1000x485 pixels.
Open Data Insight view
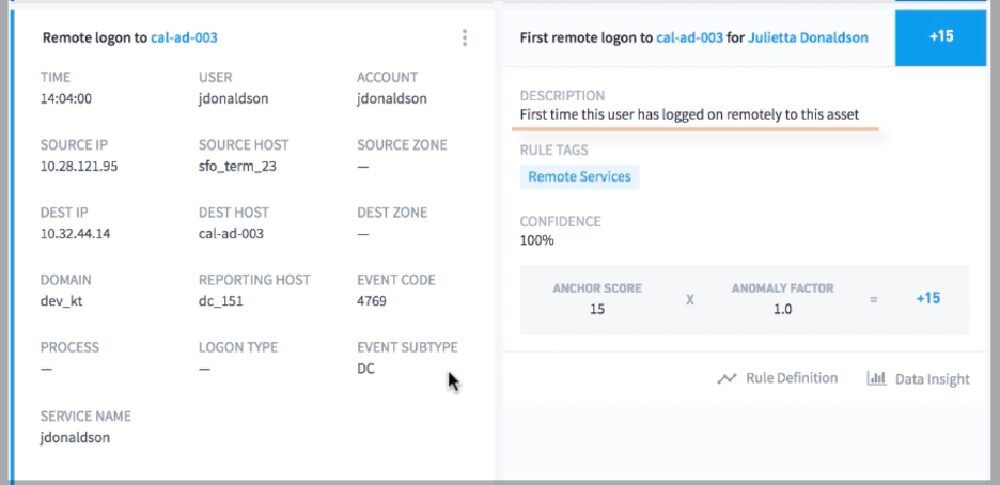[932, 379]
